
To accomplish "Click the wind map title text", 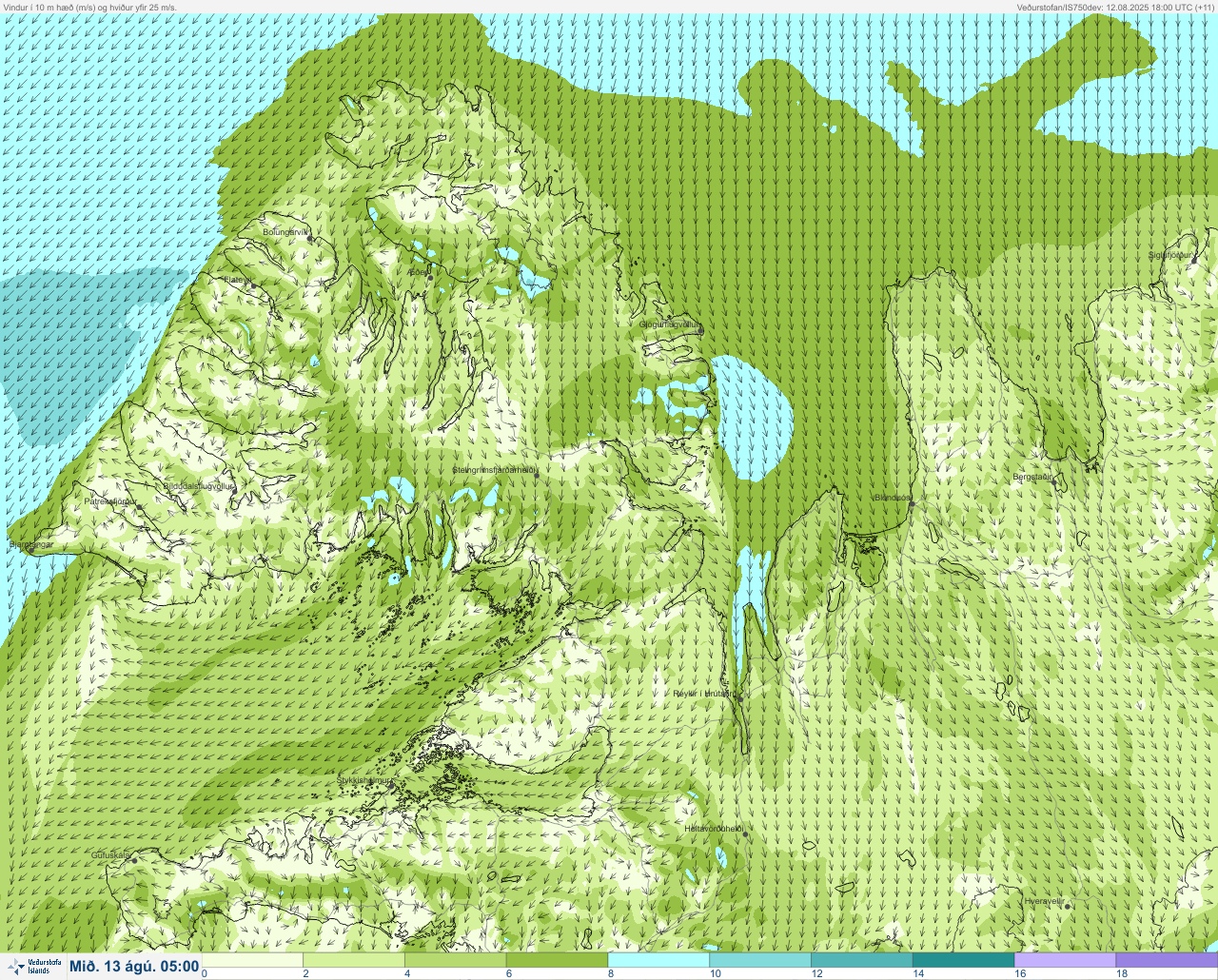I will (x=88, y=7).
